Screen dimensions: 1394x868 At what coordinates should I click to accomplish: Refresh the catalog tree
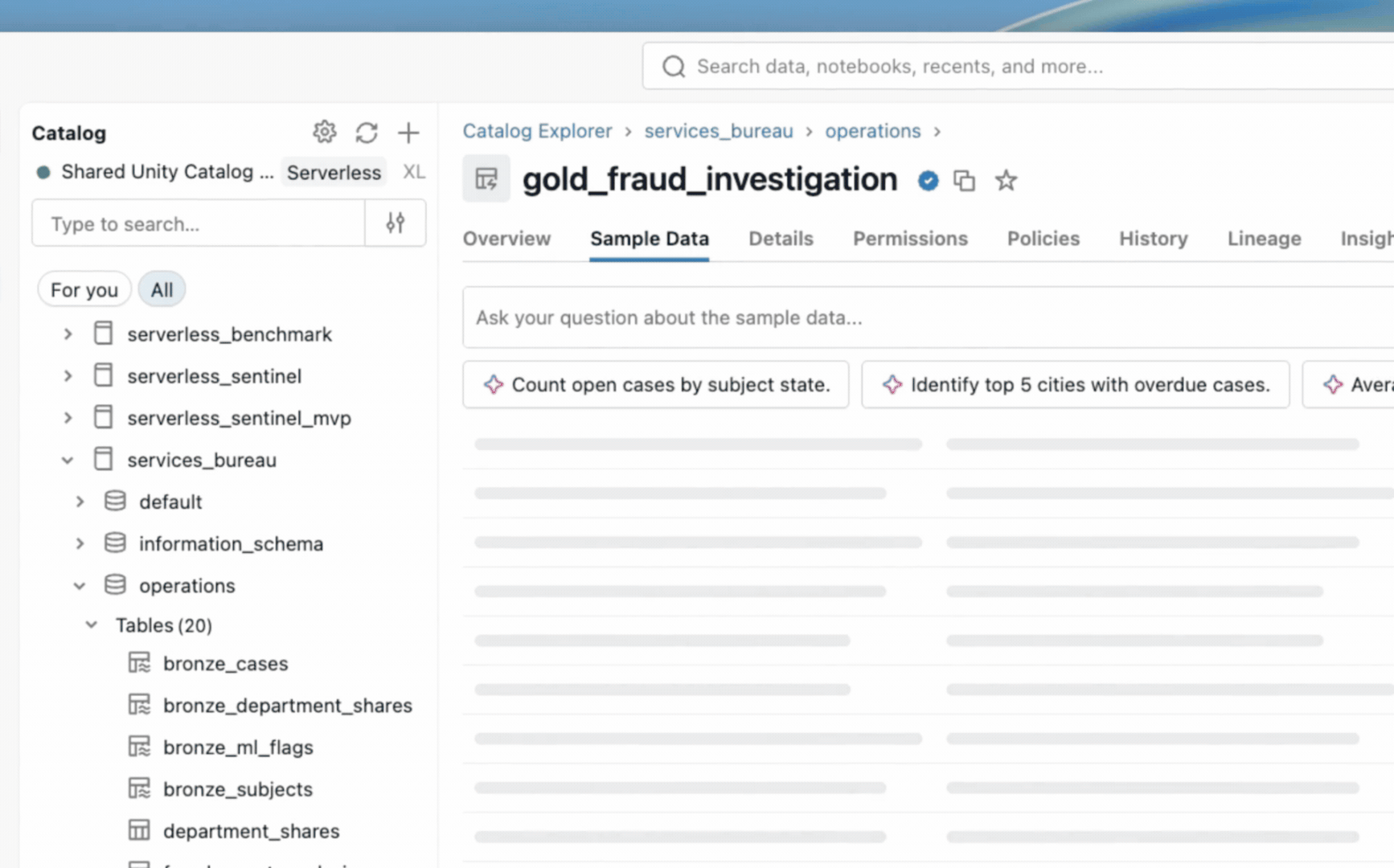click(x=367, y=133)
